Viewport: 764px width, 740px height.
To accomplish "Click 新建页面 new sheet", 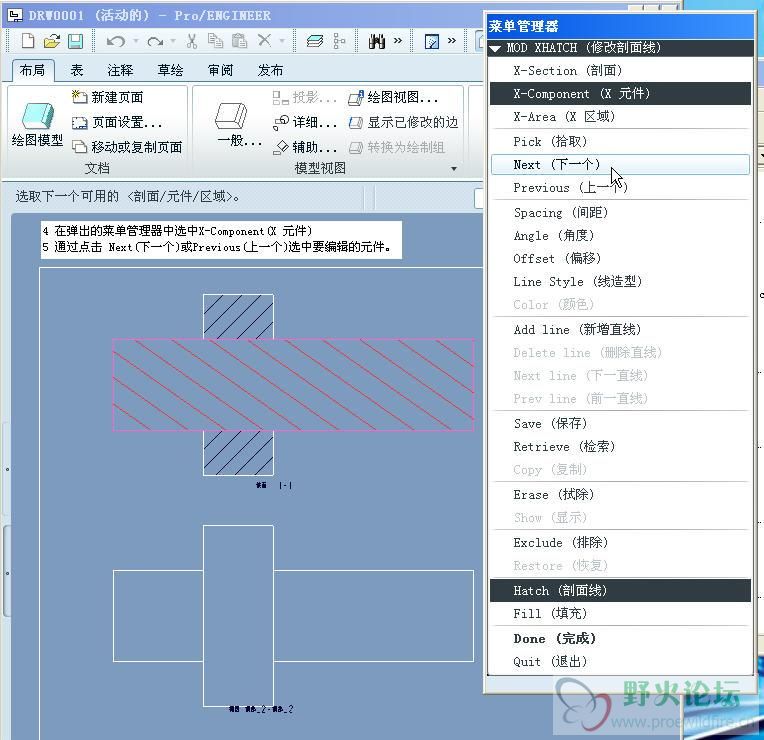I will click(x=108, y=97).
